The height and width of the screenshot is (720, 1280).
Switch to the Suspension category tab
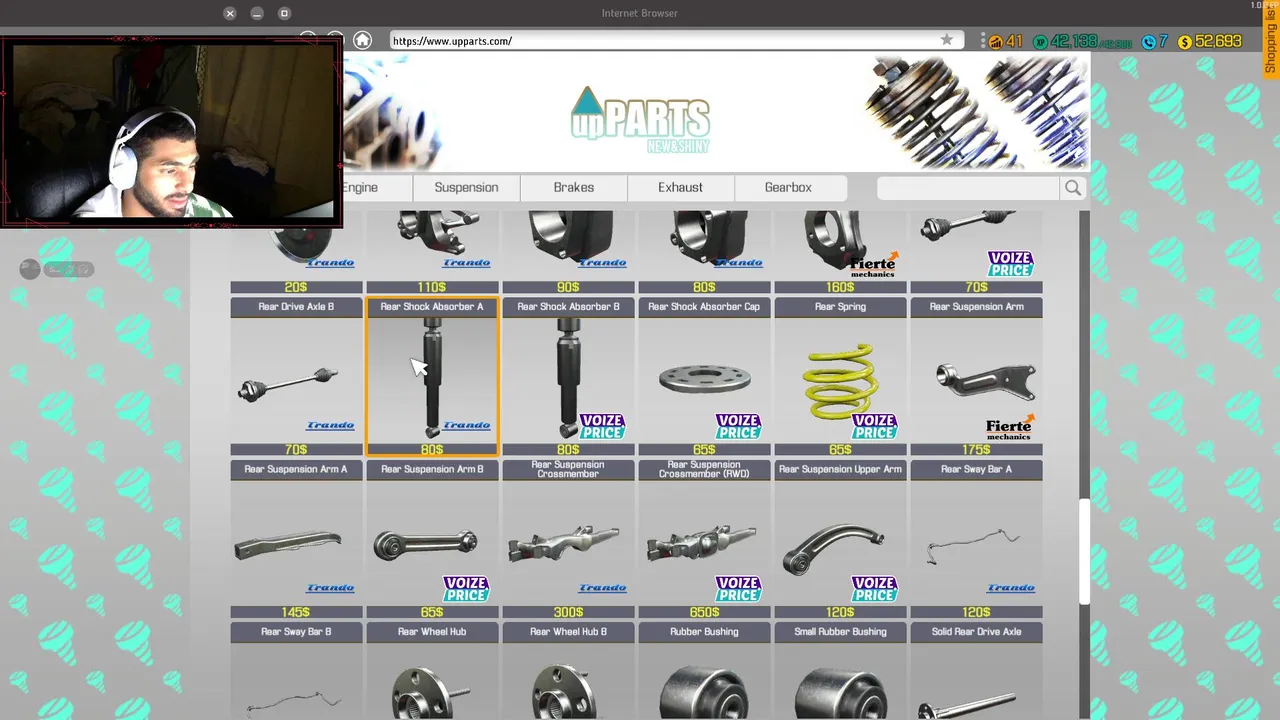[466, 188]
